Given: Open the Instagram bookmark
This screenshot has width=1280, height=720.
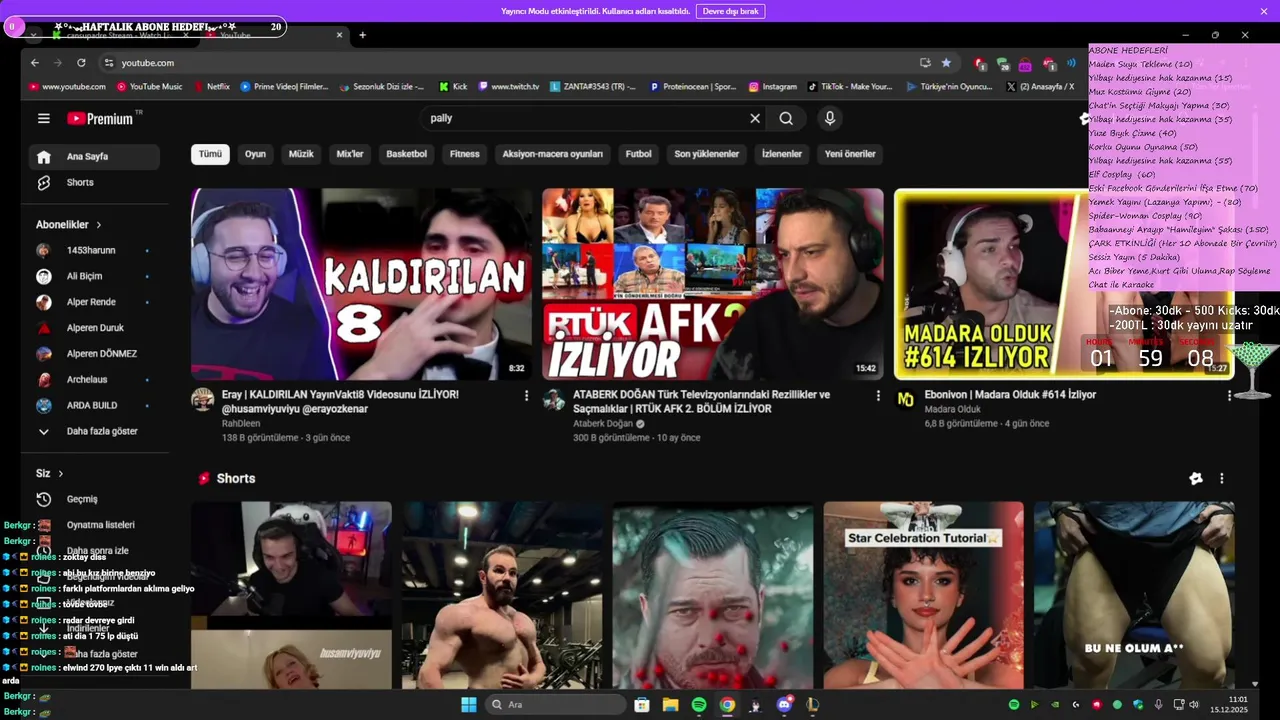Looking at the screenshot, I should coord(772,87).
